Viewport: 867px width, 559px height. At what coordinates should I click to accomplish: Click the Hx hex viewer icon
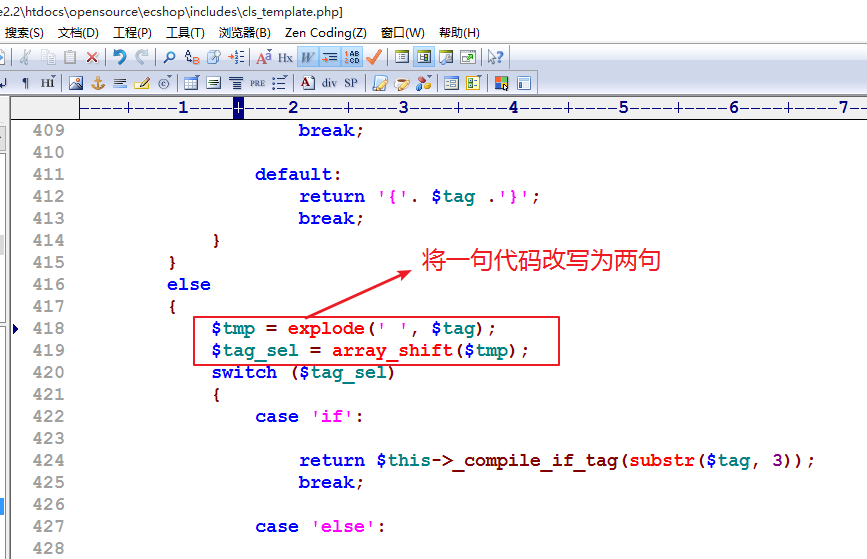point(285,57)
